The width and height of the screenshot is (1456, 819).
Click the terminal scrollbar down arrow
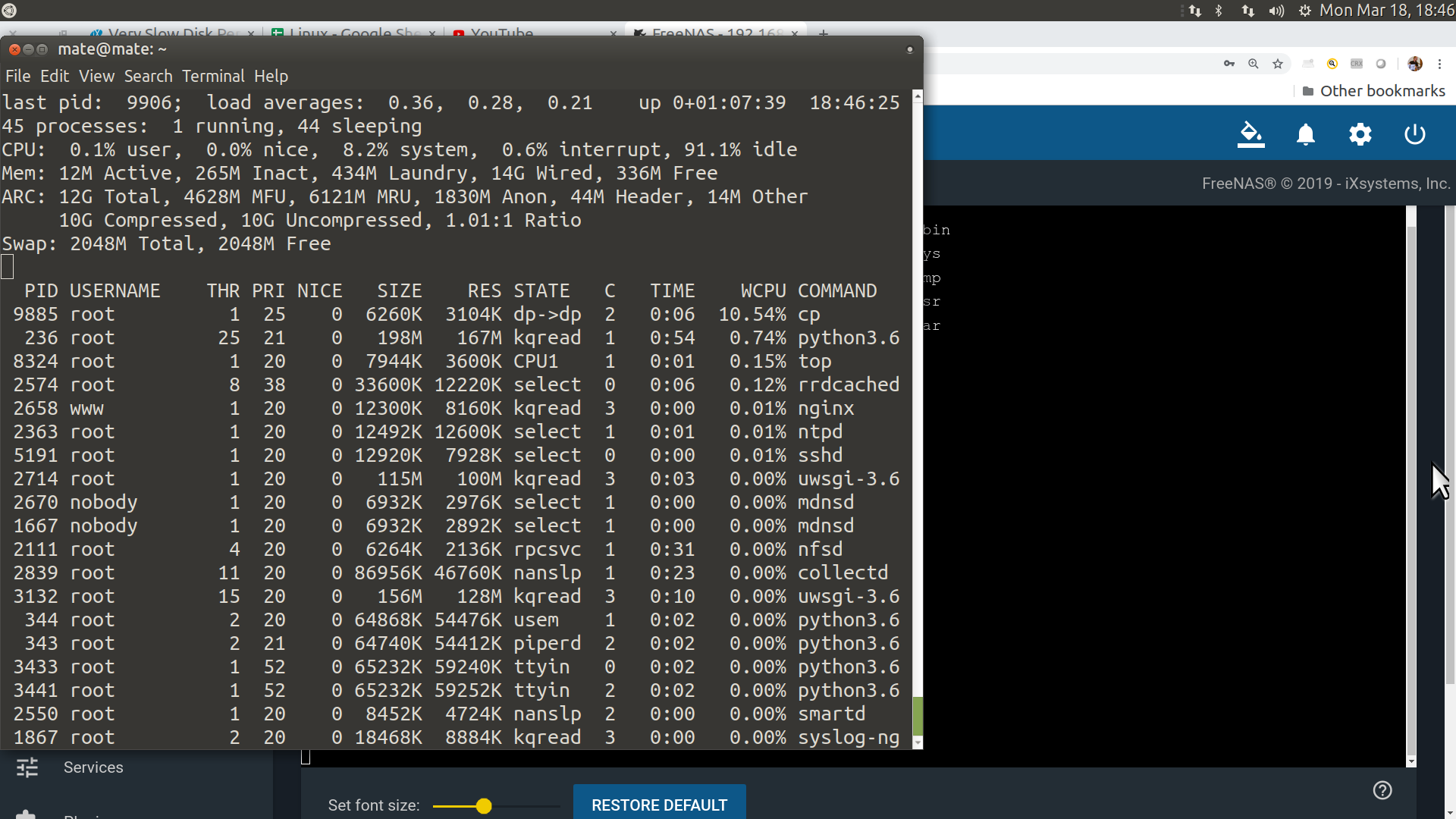[918, 742]
